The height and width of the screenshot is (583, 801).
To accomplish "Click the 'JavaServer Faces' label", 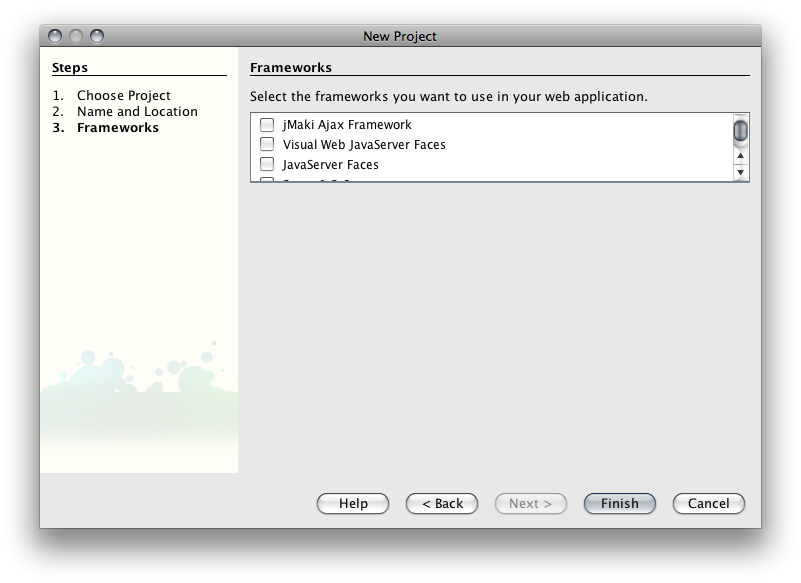I will [x=331, y=165].
